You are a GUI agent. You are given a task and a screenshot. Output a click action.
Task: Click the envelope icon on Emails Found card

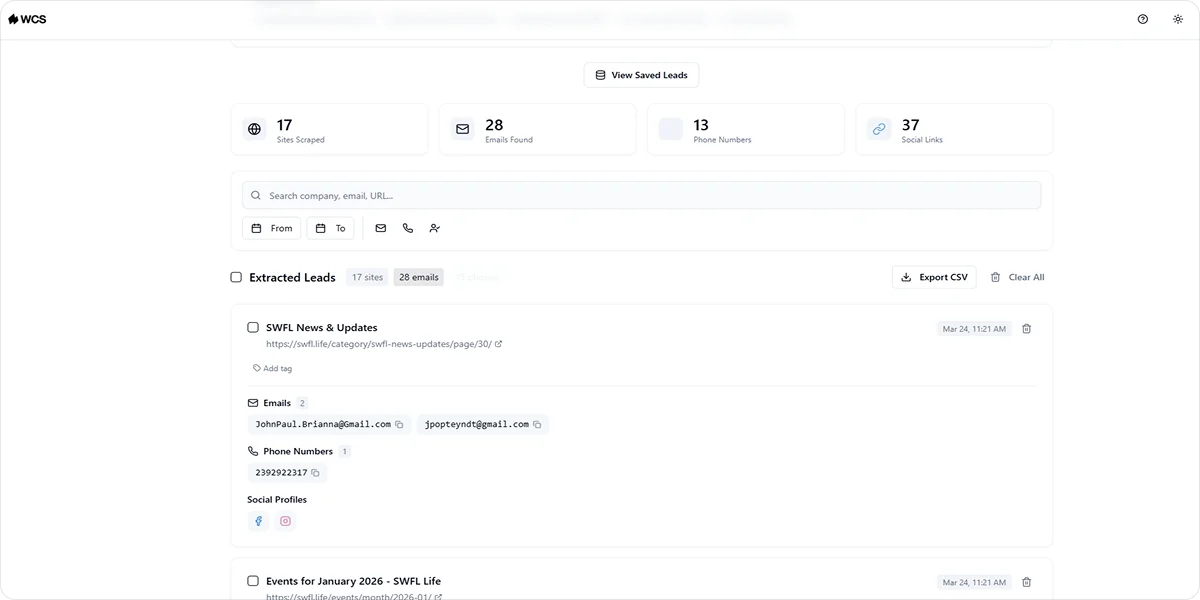click(462, 129)
